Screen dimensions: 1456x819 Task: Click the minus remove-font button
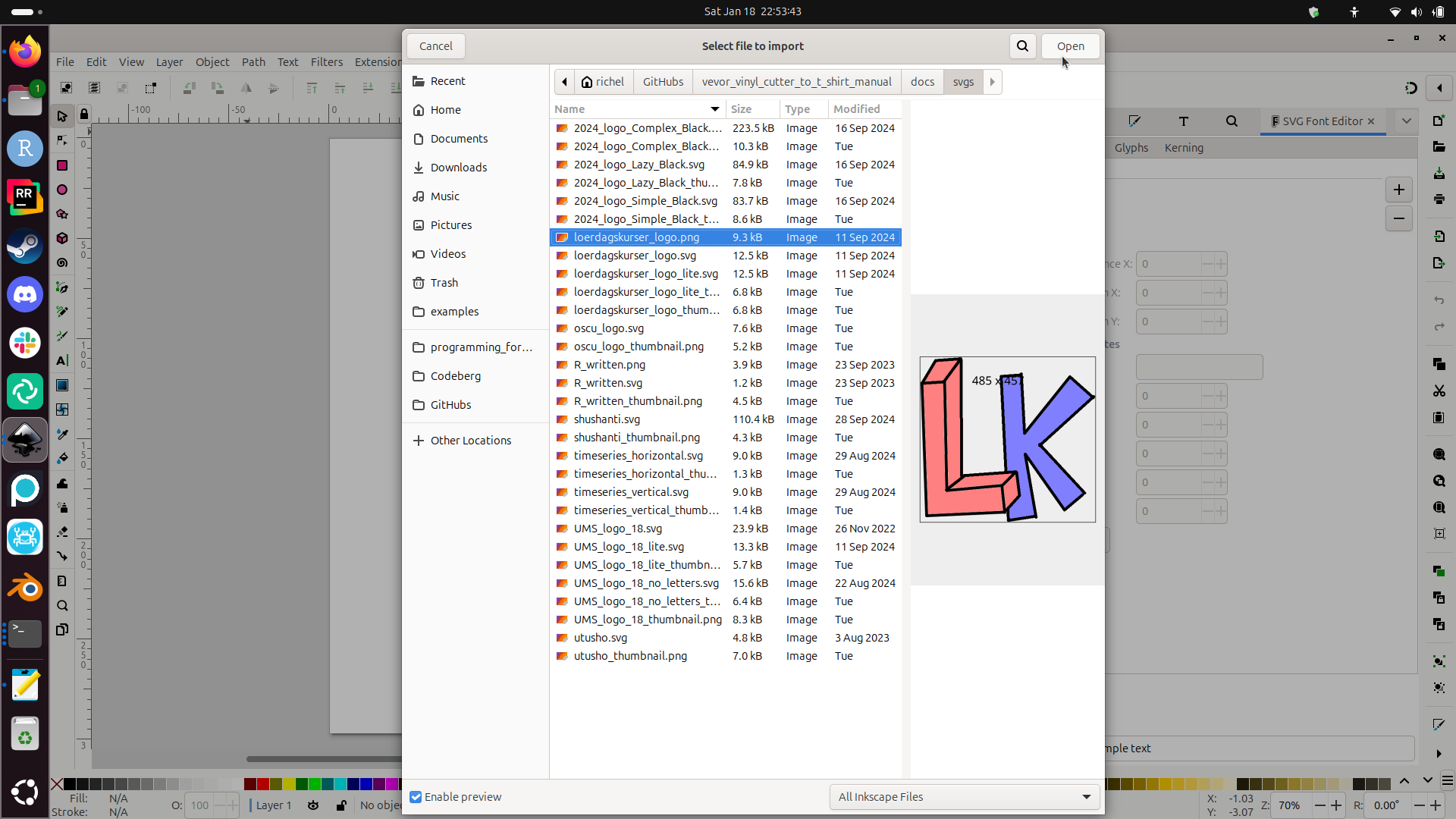(x=1399, y=218)
